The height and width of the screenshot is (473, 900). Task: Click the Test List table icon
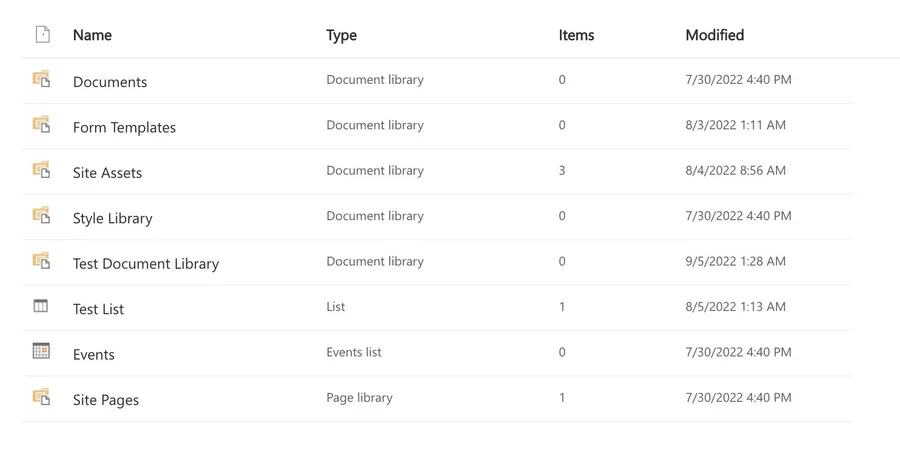coord(41,306)
